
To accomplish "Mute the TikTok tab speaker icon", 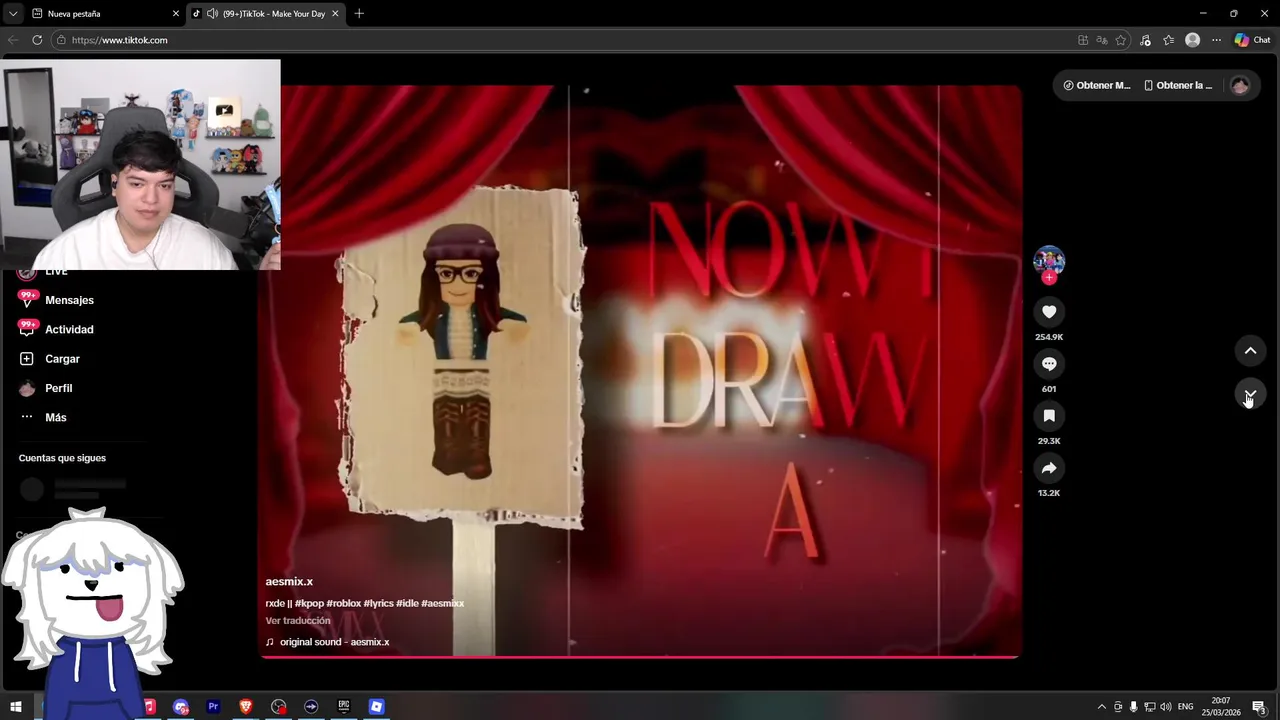I will (212, 14).
